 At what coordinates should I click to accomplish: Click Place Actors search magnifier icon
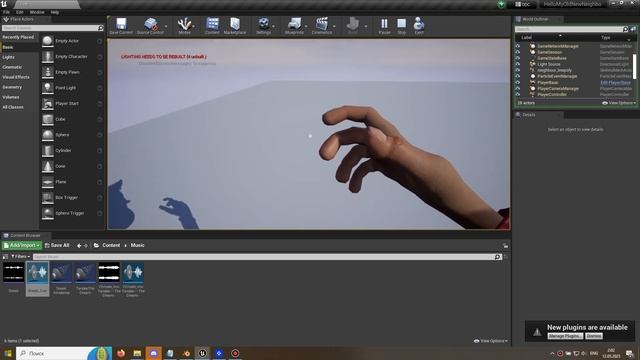100,28
